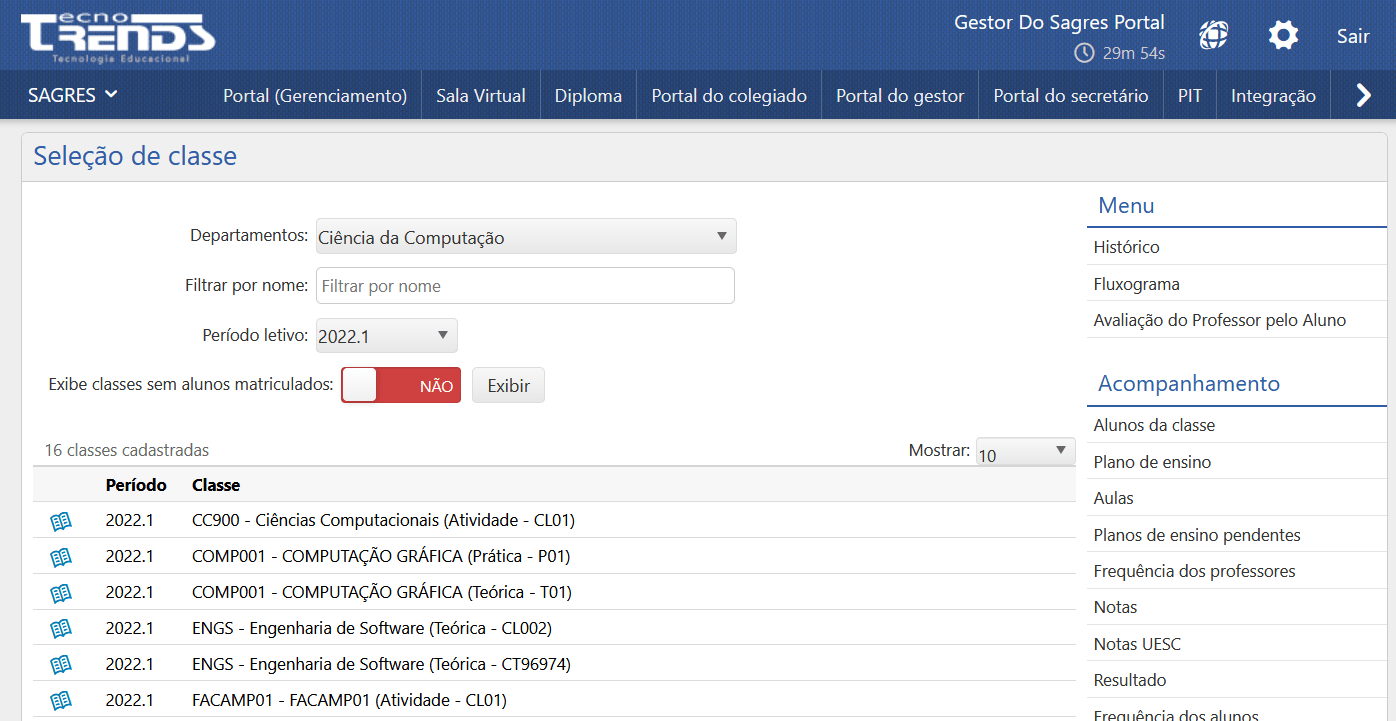The width and height of the screenshot is (1396, 721).
Task: Open the Sala Virtual menu item
Action: coord(480,95)
